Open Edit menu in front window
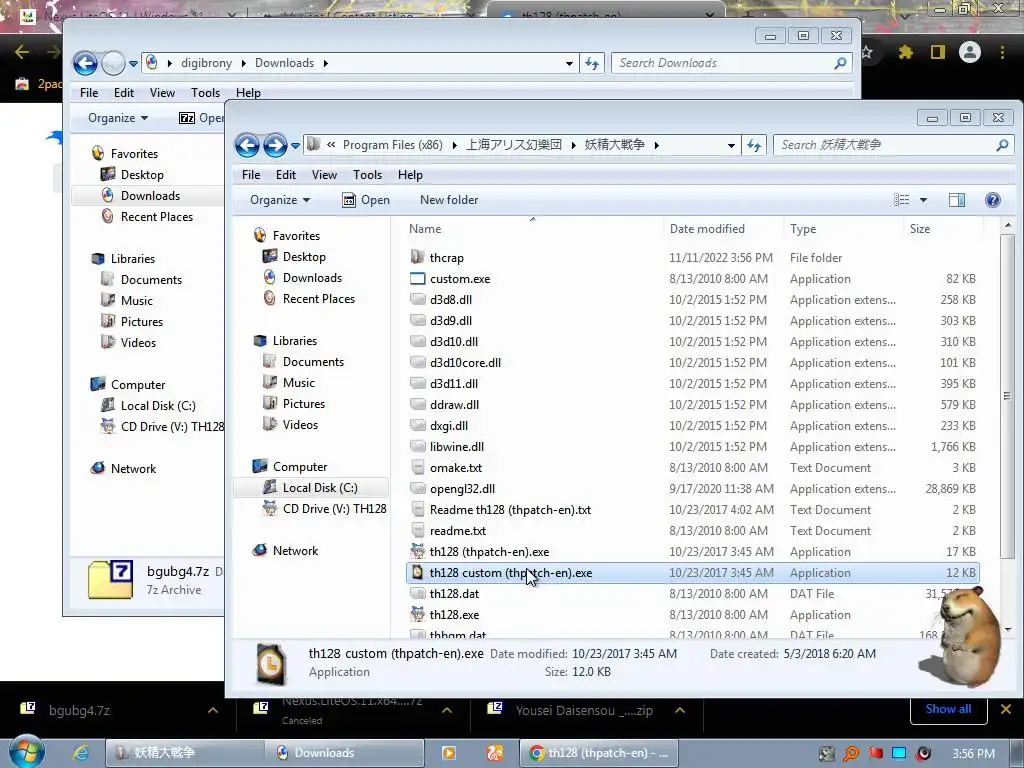The height and width of the screenshot is (768, 1024). (285, 174)
